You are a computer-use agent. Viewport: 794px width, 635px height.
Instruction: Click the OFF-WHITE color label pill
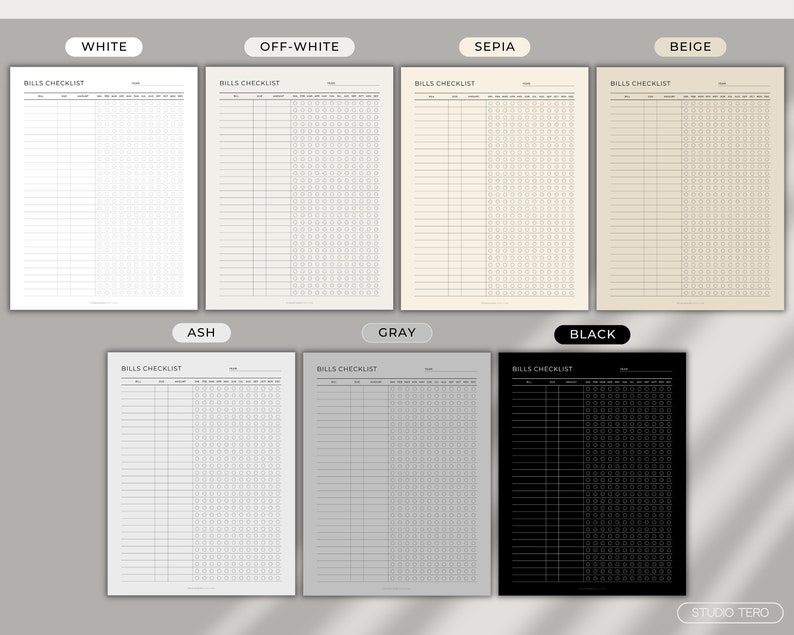click(299, 47)
